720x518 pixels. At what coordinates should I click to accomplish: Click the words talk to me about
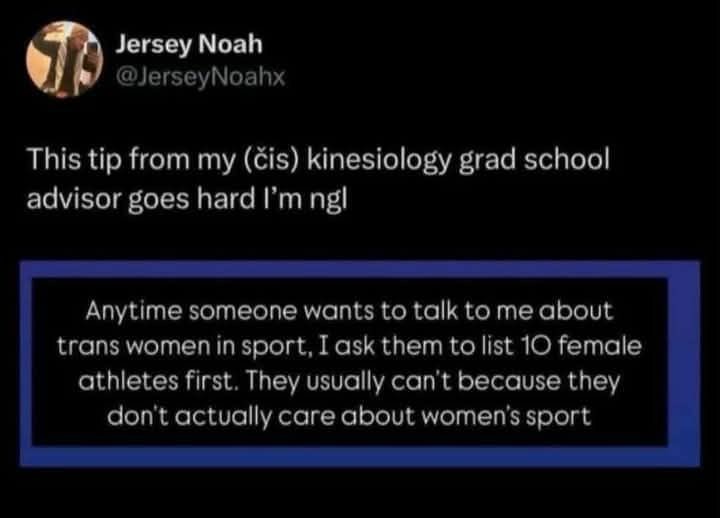coord(513,311)
